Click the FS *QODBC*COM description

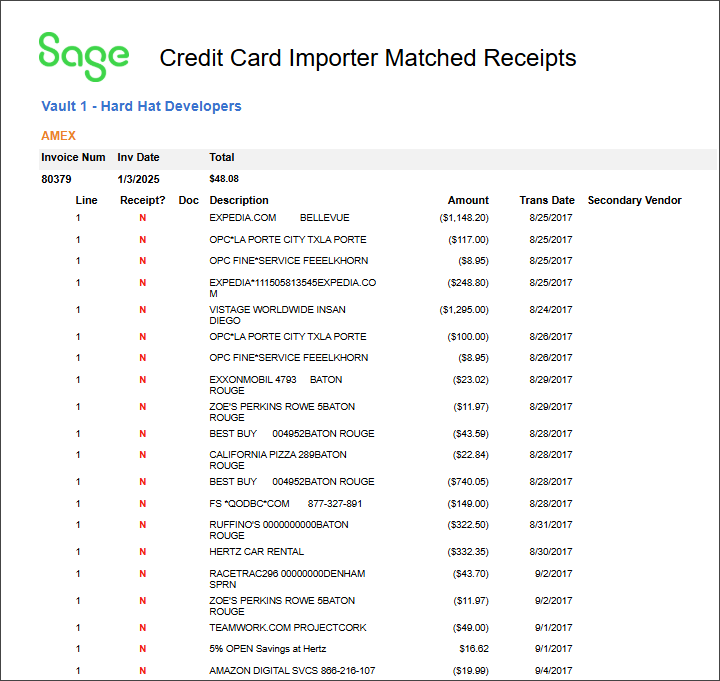(286, 504)
